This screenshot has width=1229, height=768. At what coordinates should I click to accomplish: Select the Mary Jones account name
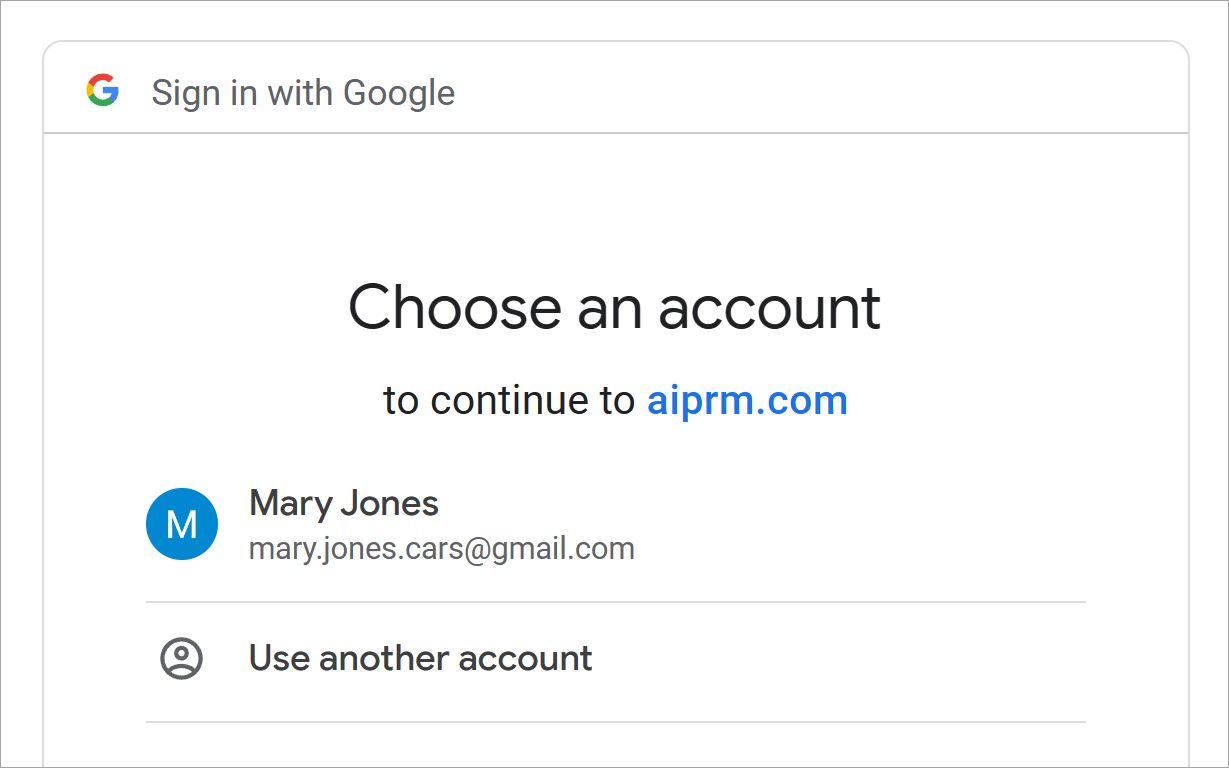(343, 503)
